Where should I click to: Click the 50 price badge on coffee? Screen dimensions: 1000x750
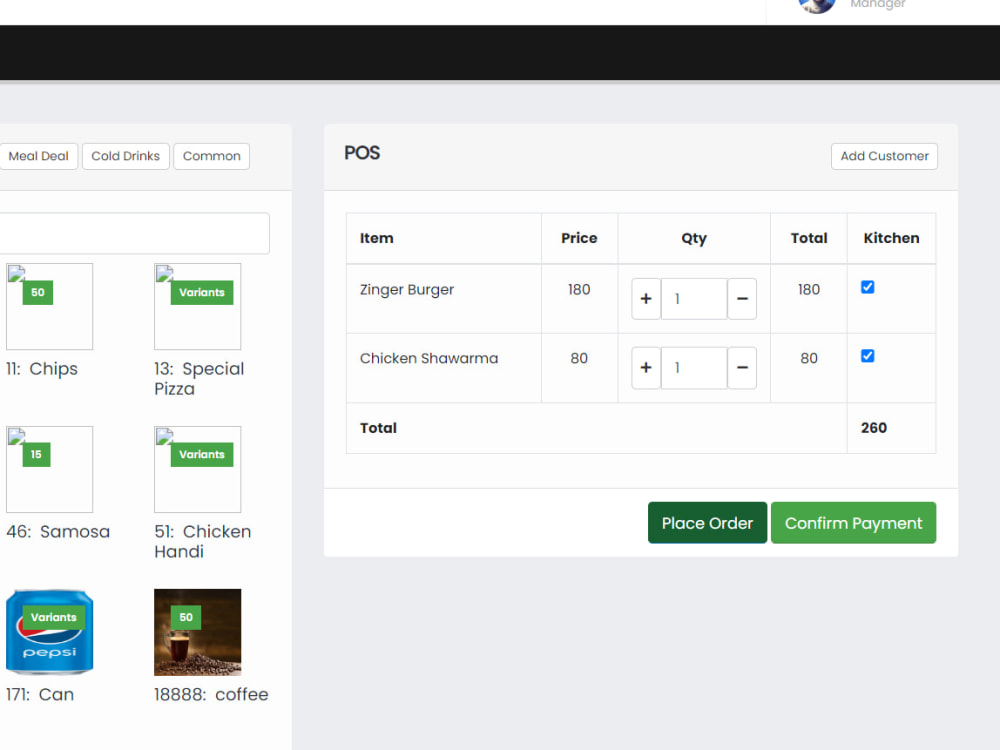point(186,617)
